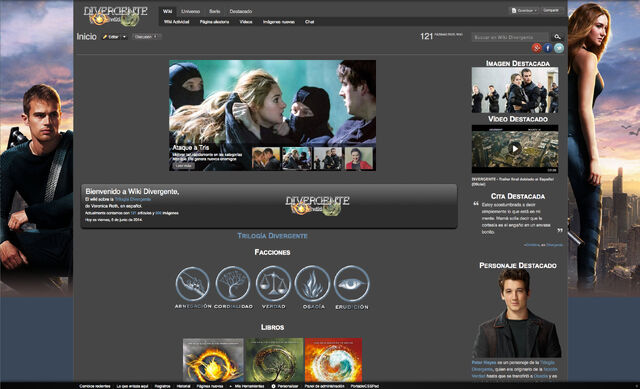The width and height of the screenshot is (640, 389).
Task: Open Páginas nuevas in bottom toolbar
Action: 210,386
